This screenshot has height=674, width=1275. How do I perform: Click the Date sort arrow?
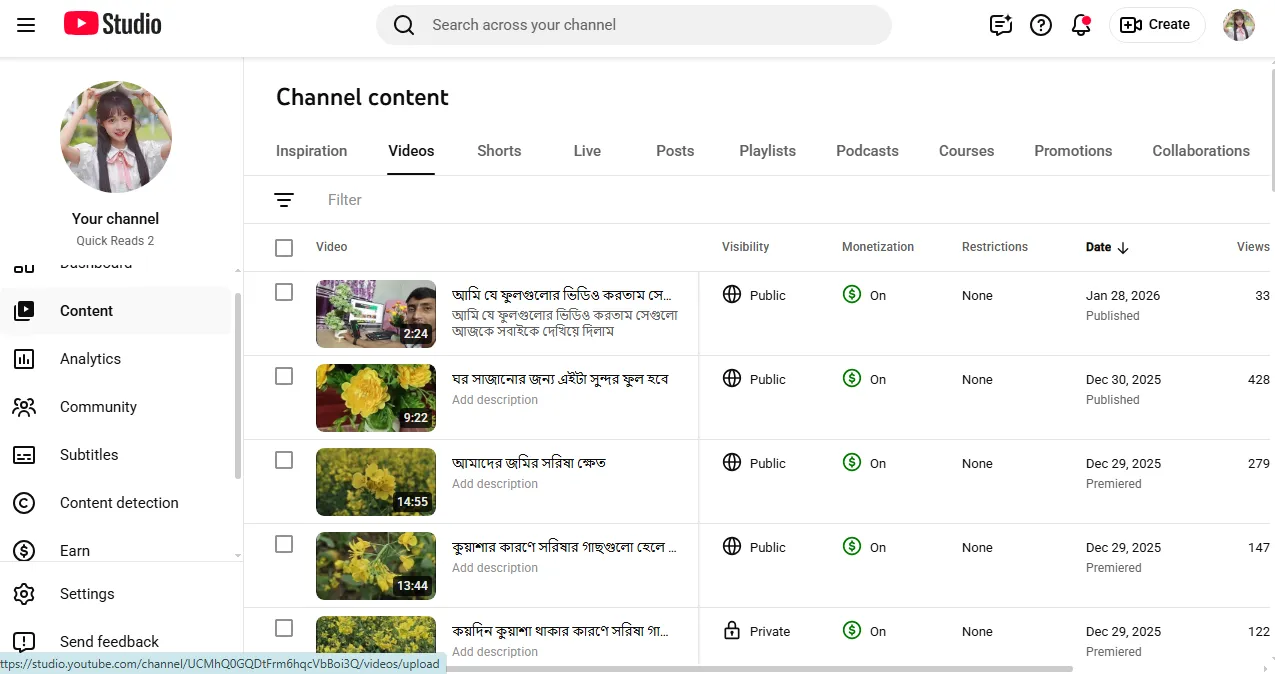pyautogui.click(x=1123, y=248)
